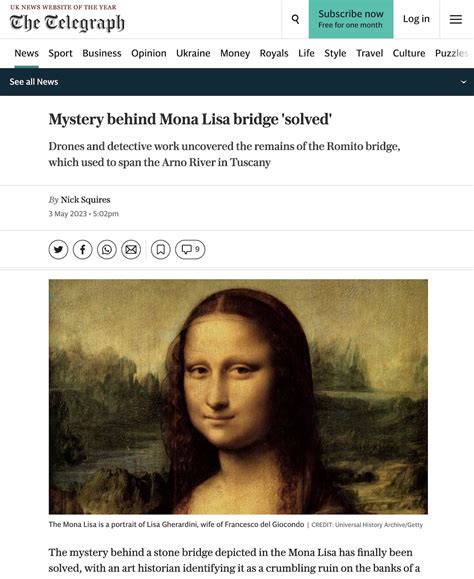Viewport: 474px width, 579px height.
Task: Open the 9 comments bubble
Action: coord(190,250)
